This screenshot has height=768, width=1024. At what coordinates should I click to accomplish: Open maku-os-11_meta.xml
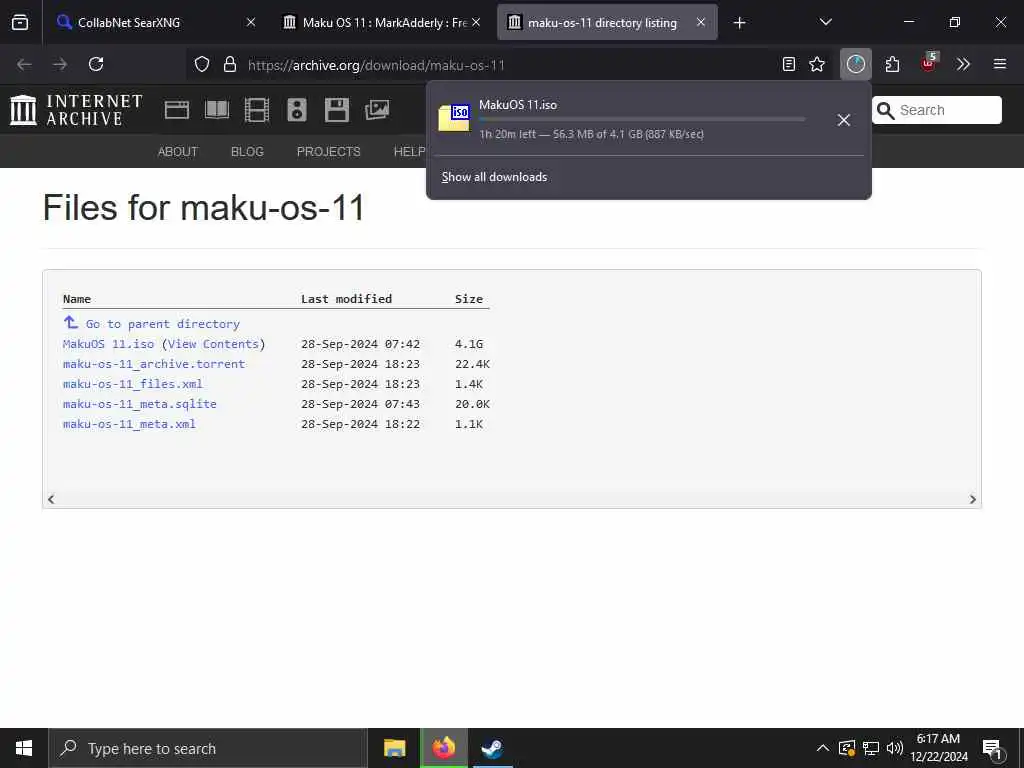pos(129,424)
